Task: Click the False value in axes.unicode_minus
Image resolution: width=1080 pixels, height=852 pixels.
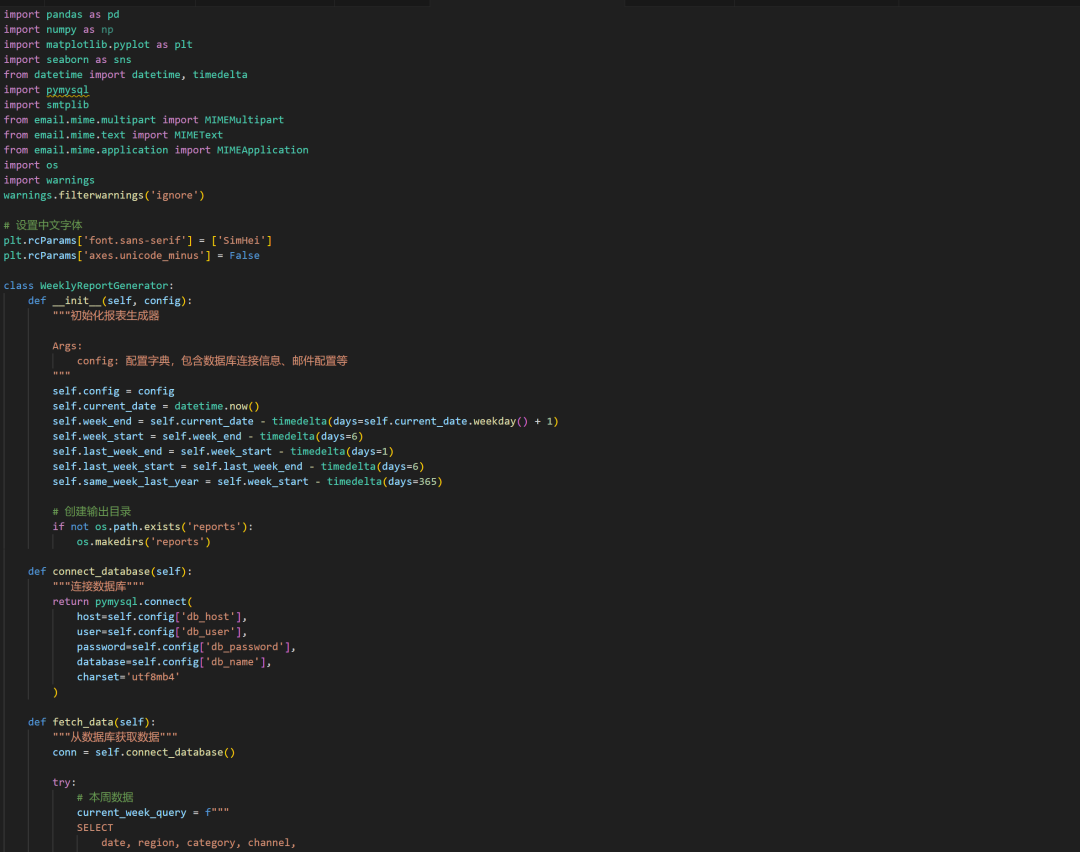Action: [x=243, y=255]
